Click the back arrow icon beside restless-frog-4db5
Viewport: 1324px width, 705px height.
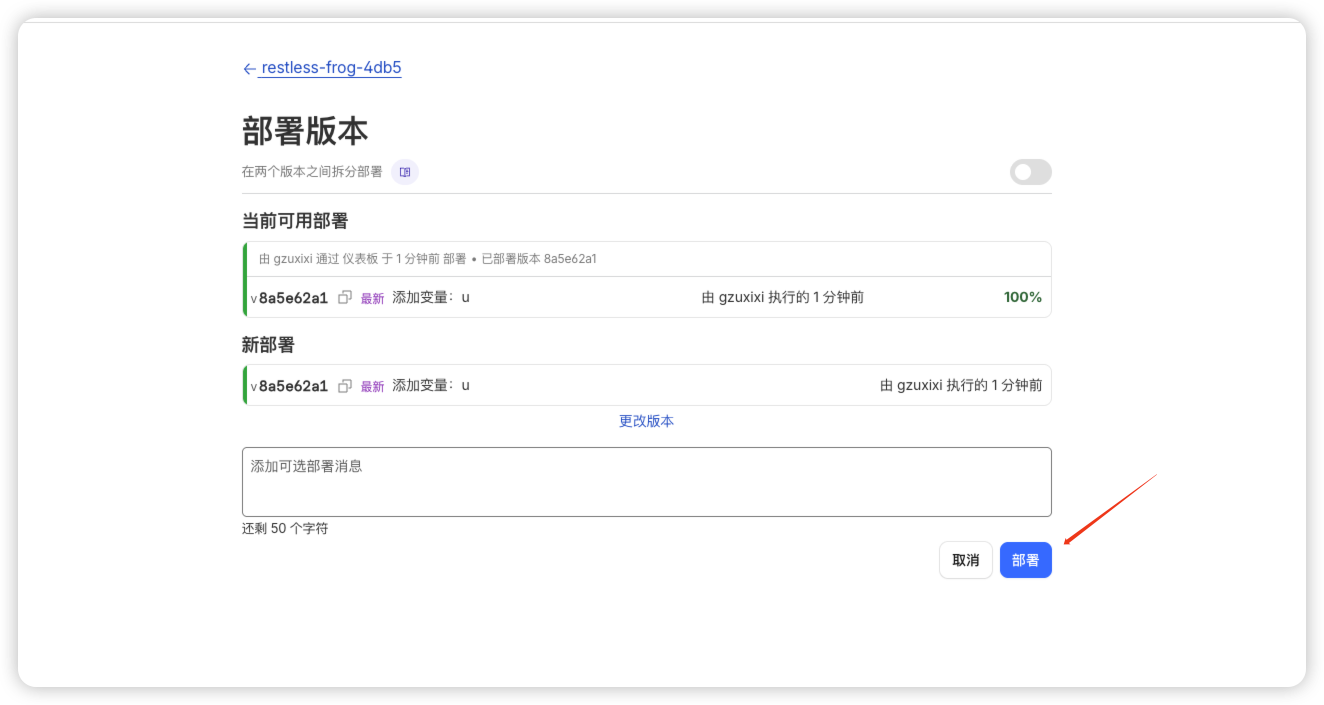(249, 69)
